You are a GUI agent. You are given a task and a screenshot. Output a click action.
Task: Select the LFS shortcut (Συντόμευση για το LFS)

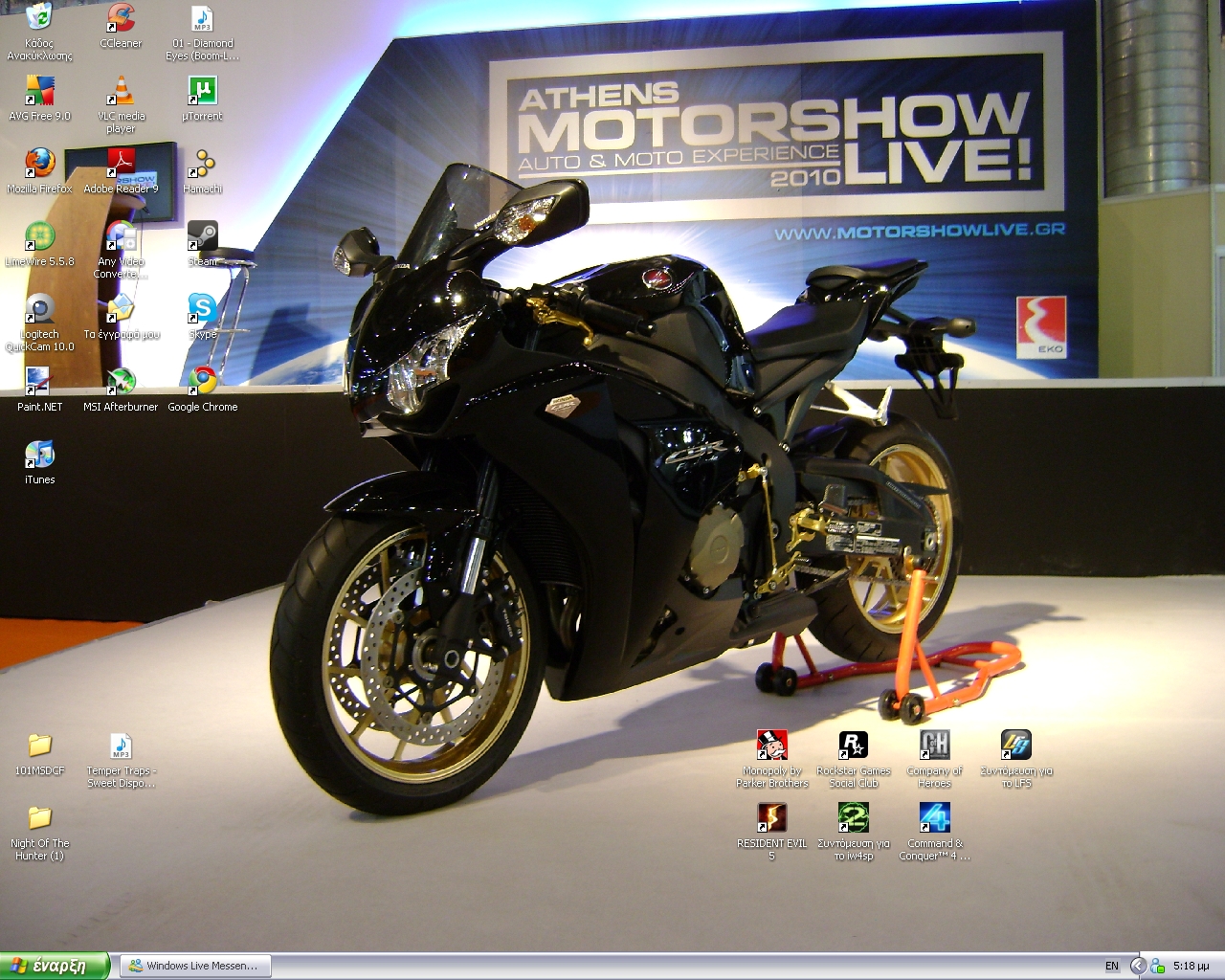pyautogui.click(x=1016, y=760)
